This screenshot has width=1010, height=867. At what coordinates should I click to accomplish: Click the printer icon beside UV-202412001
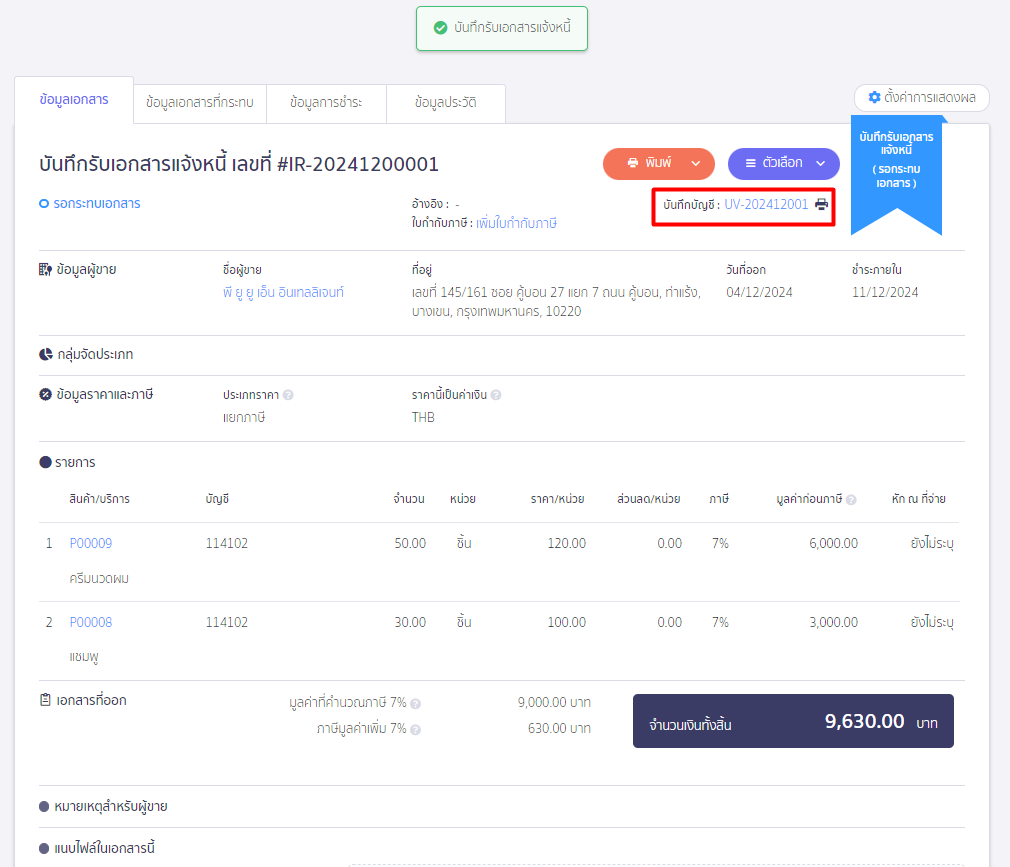pyautogui.click(x=821, y=206)
